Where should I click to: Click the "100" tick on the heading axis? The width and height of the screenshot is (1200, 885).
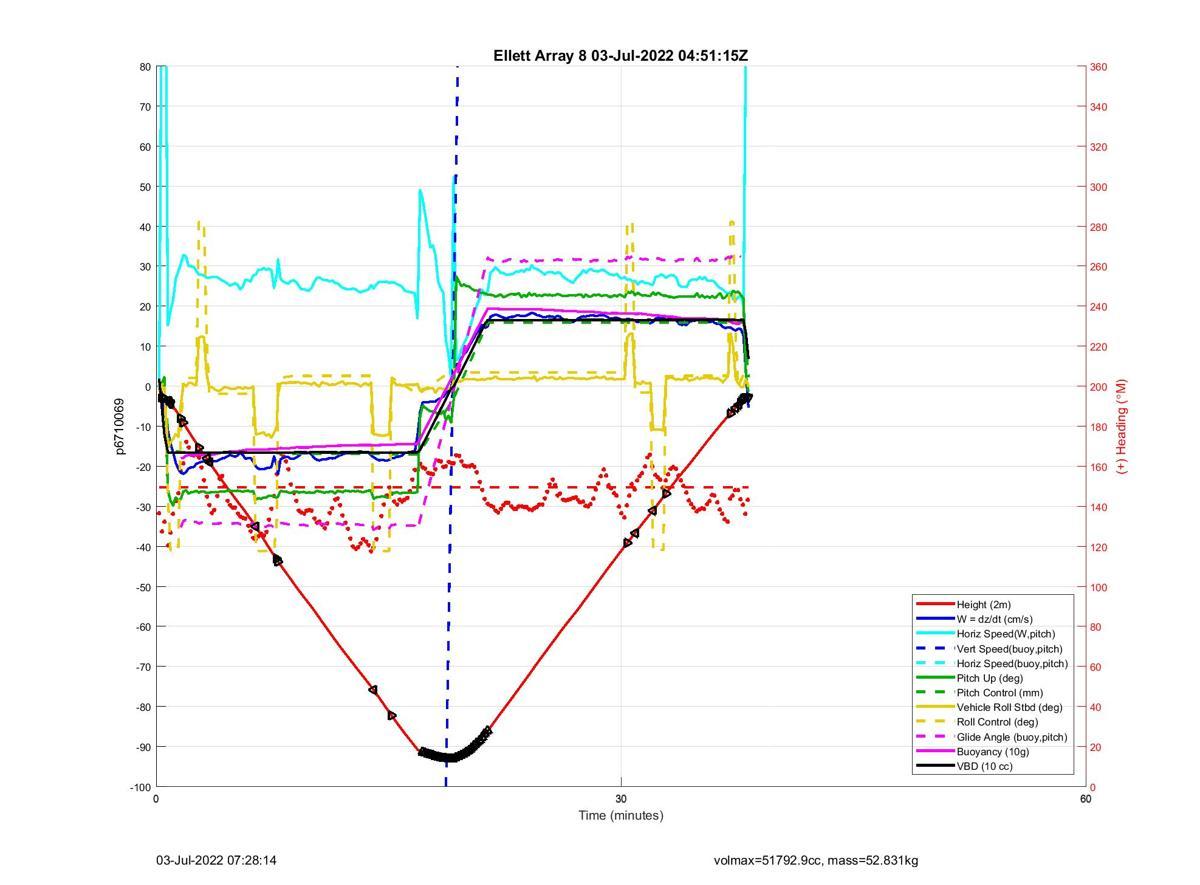1098,587
